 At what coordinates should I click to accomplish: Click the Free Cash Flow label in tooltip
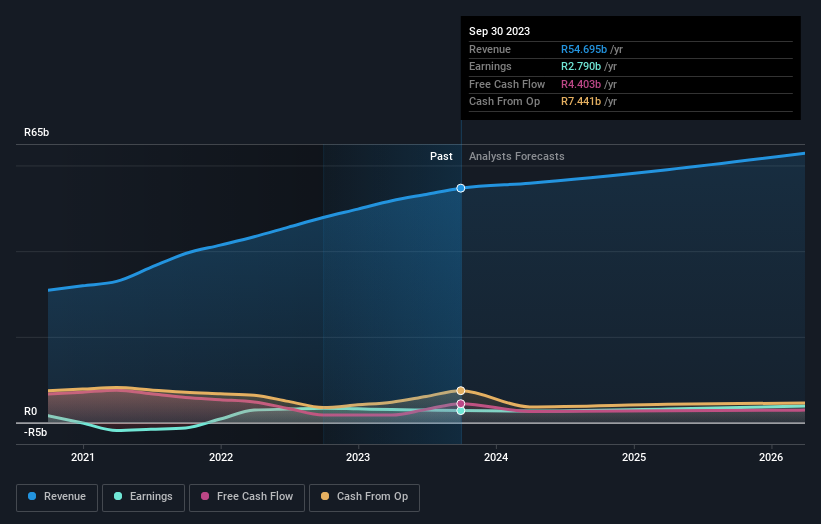coord(507,84)
